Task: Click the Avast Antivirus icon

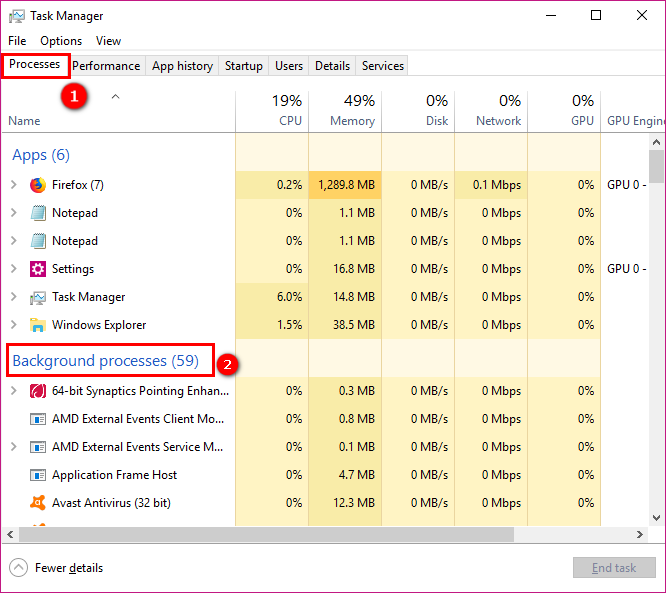Action: pos(38,503)
